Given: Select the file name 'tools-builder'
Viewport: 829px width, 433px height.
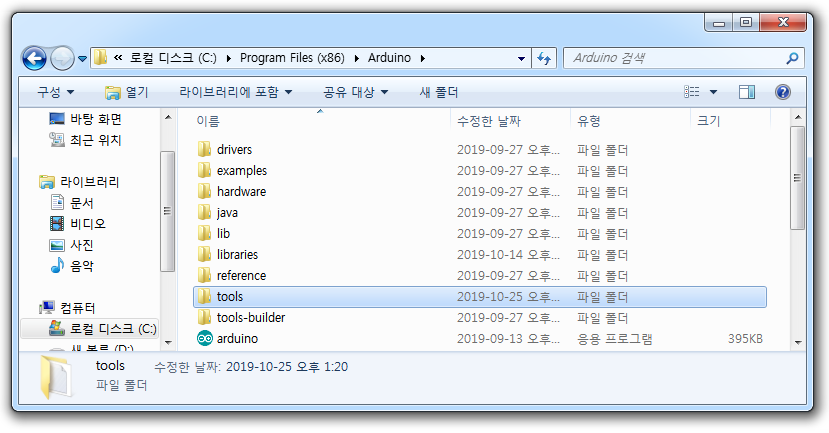Looking at the screenshot, I should (x=251, y=317).
